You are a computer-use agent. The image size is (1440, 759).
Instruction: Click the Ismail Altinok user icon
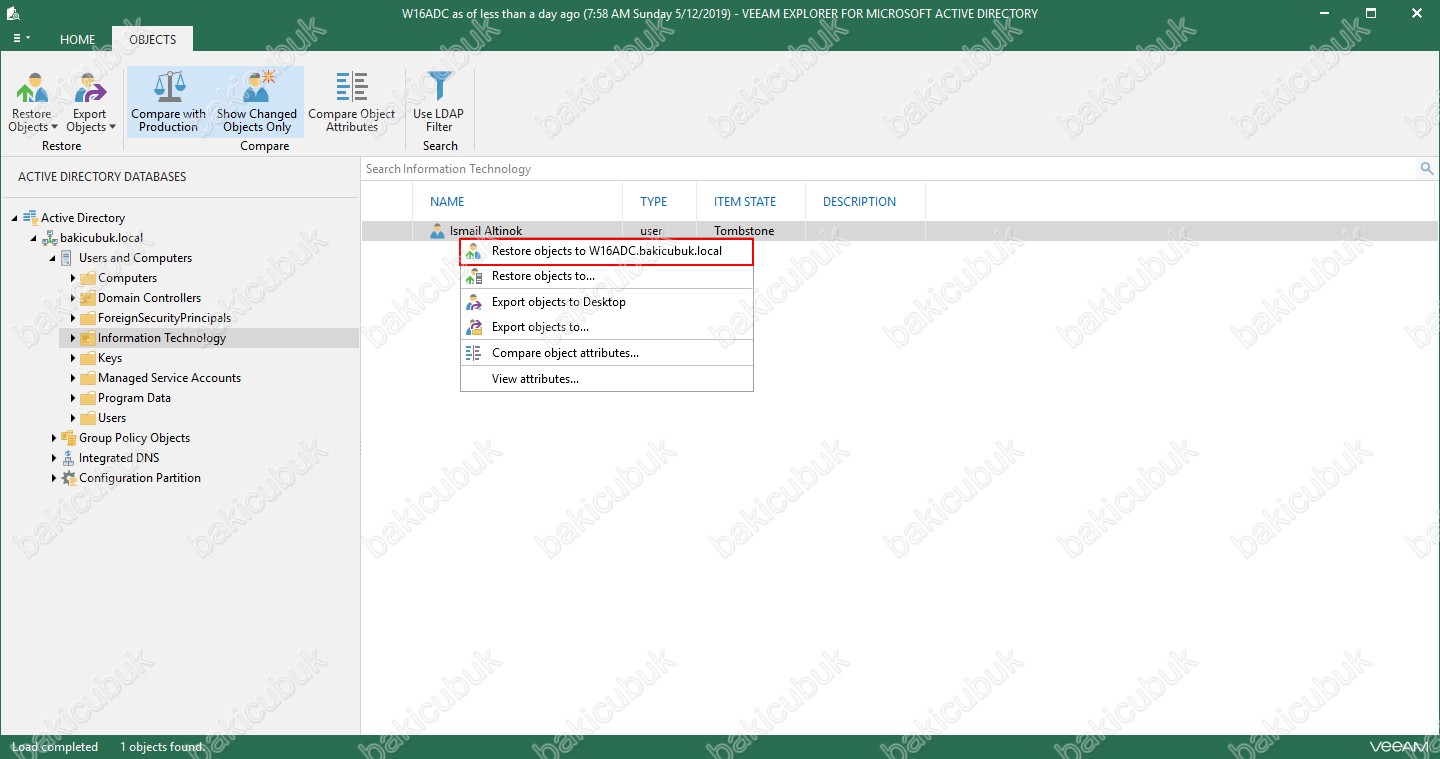(437, 231)
